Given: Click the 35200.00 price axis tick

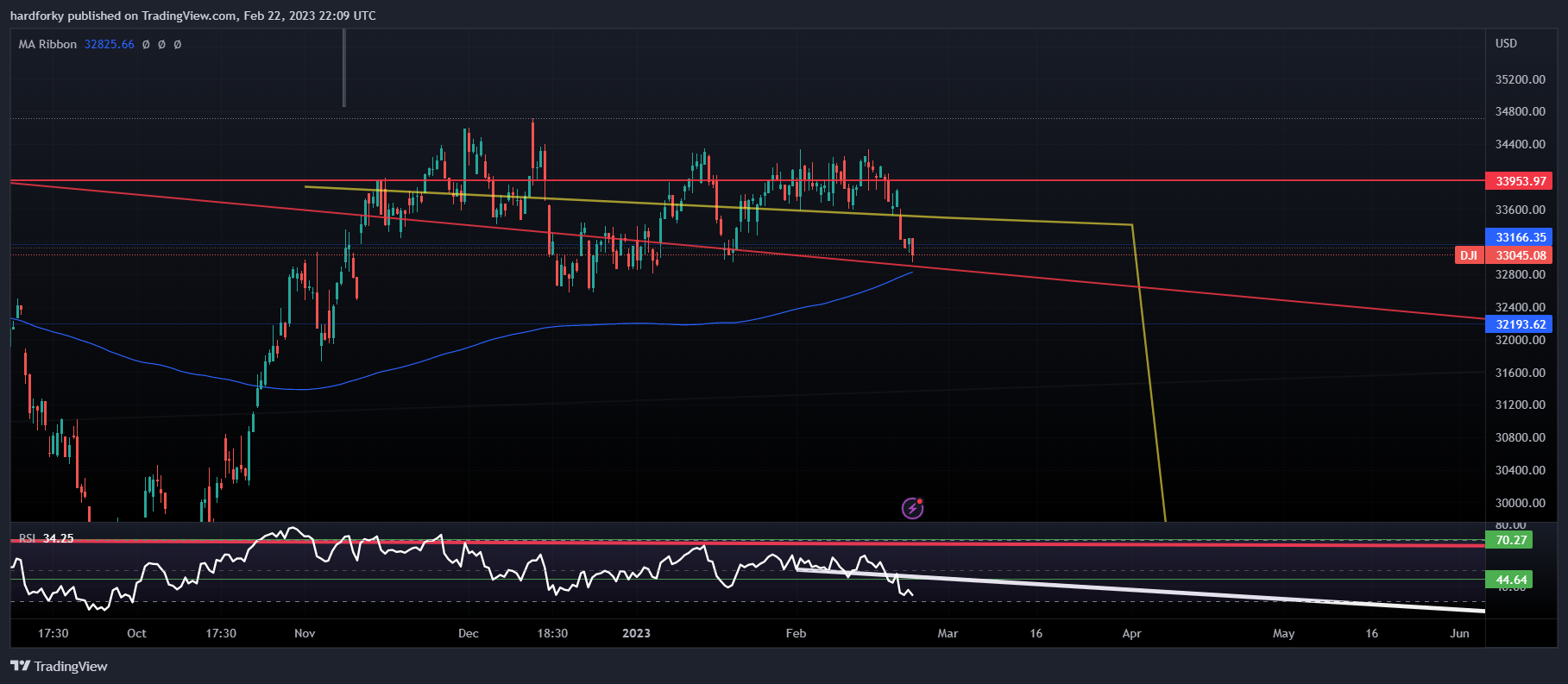Looking at the screenshot, I should 1520,79.
